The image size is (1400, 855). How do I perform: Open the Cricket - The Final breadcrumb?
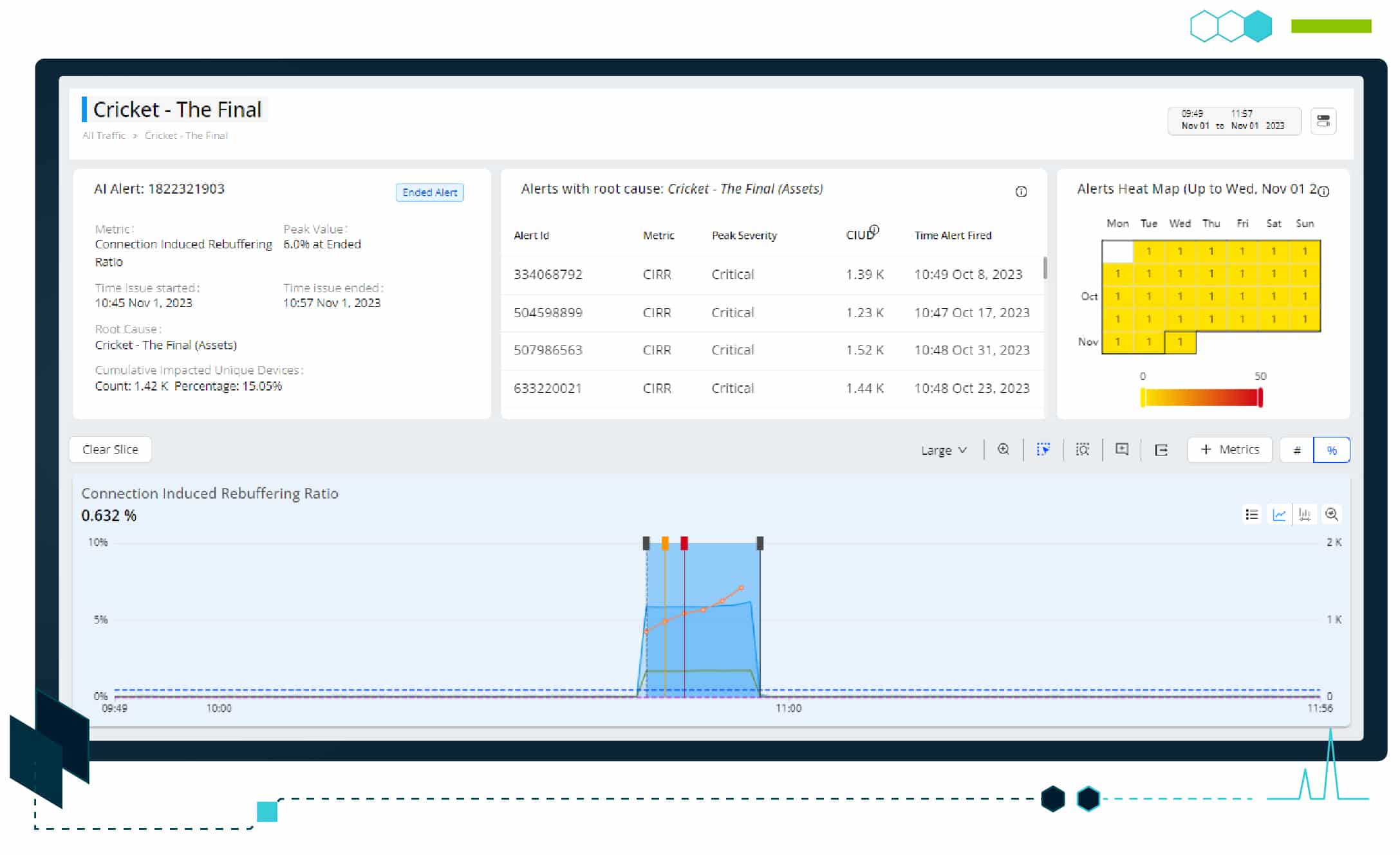click(186, 136)
